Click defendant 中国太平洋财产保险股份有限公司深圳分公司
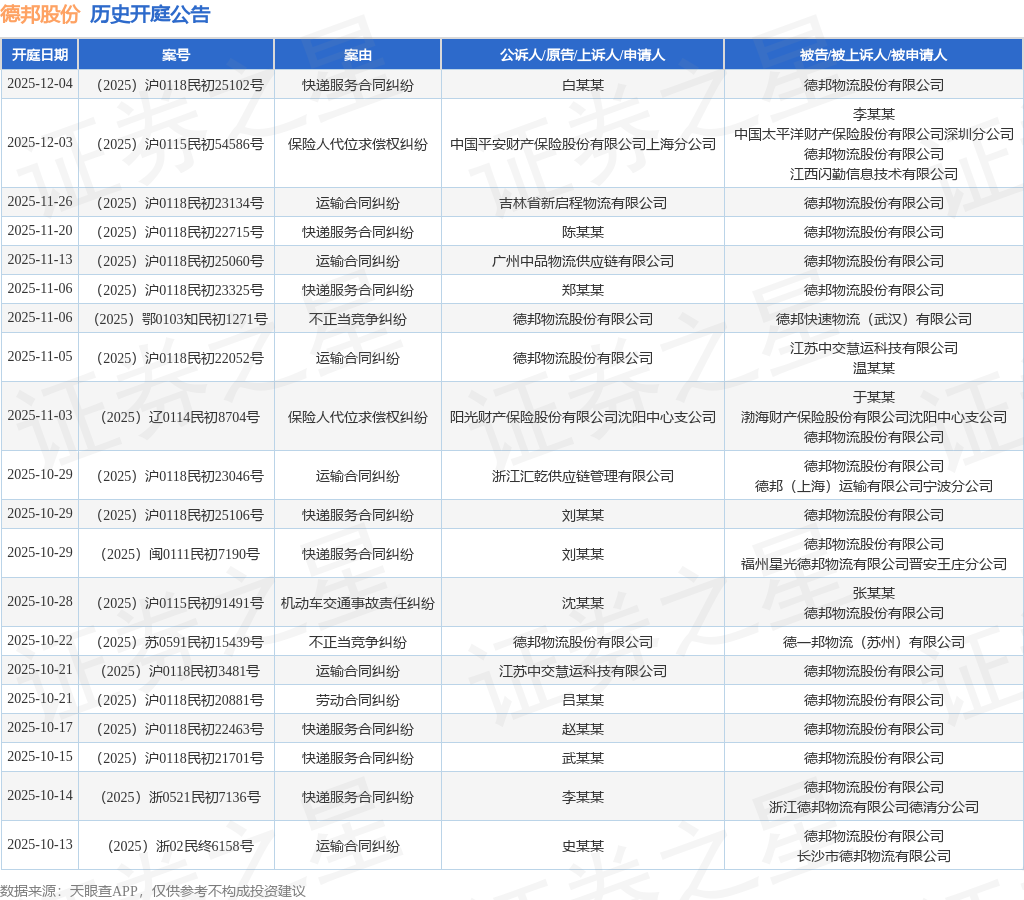The image size is (1024, 900). [874, 134]
